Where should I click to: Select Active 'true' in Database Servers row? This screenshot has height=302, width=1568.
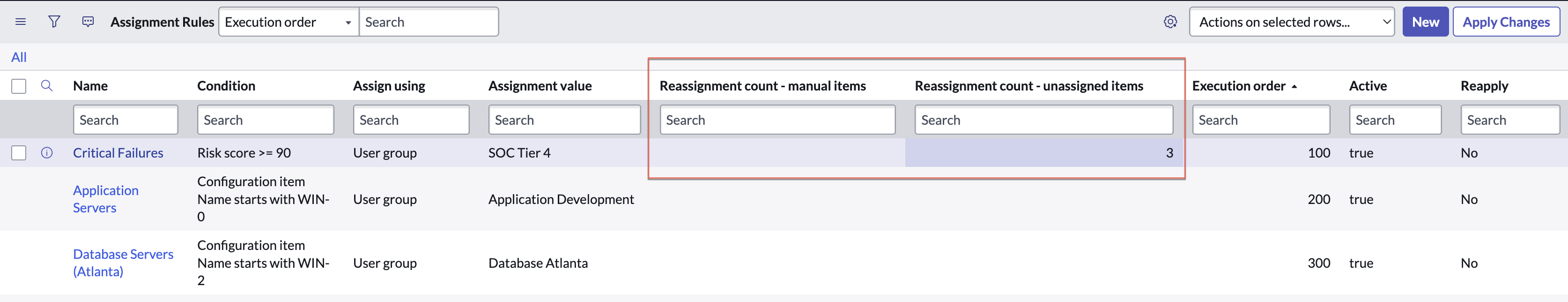click(1361, 263)
